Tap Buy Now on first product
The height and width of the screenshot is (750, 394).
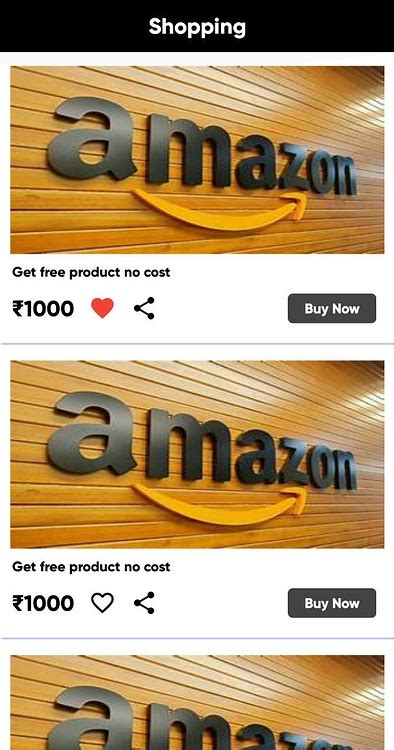click(x=332, y=309)
